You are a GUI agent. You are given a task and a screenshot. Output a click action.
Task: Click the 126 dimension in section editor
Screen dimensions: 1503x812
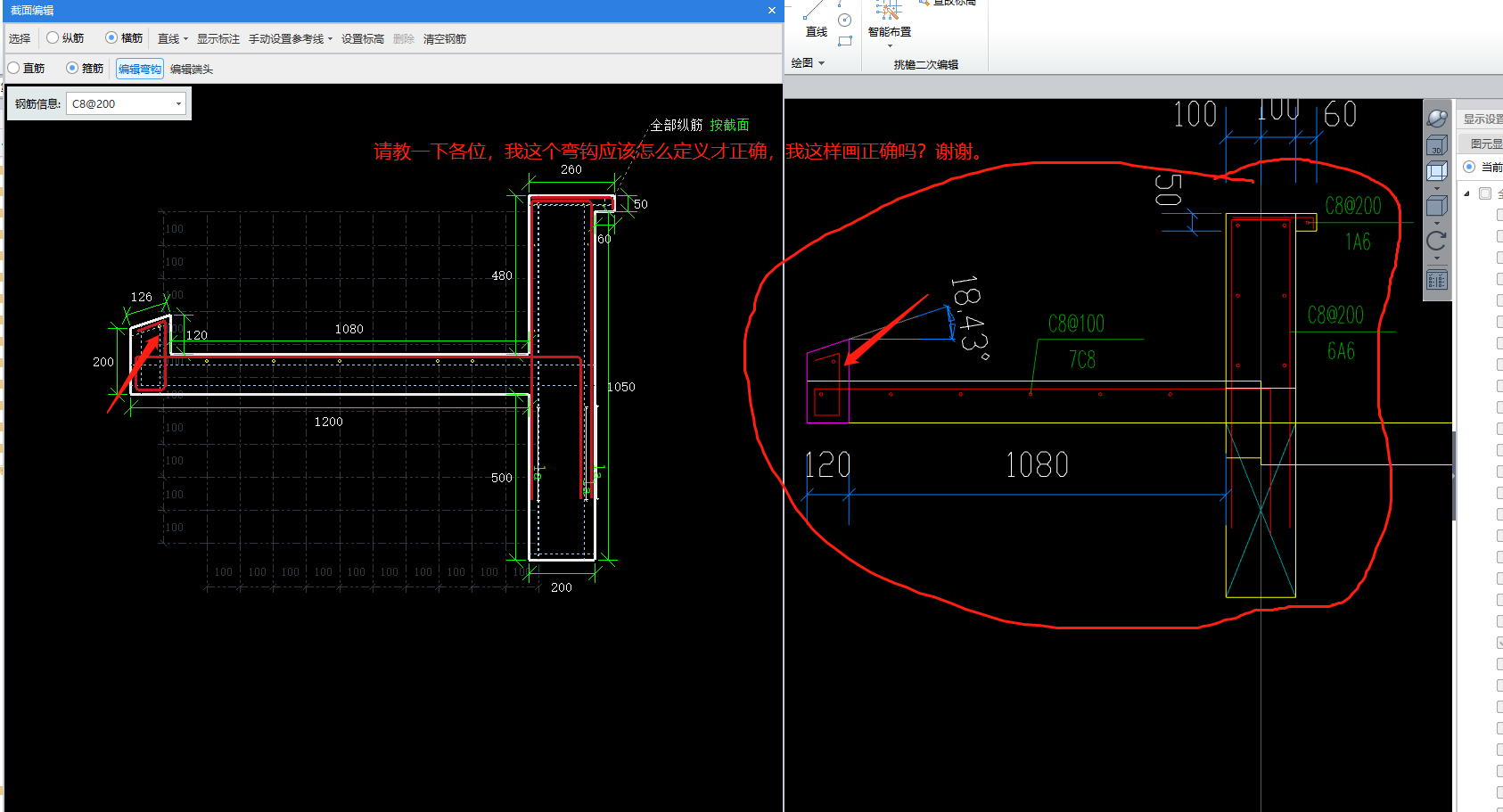[x=141, y=297]
